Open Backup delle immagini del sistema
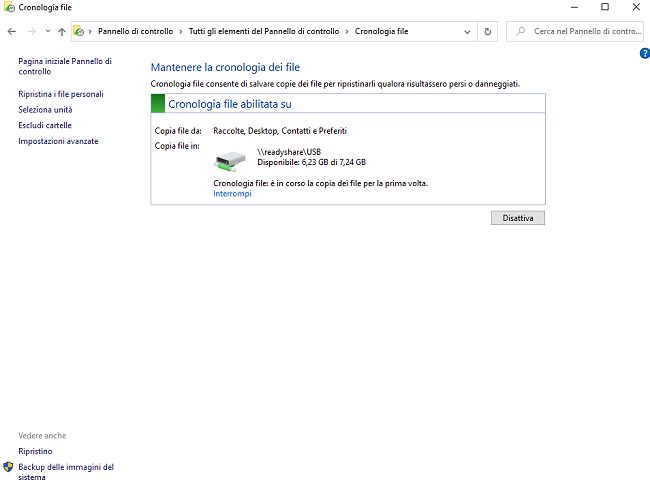 point(66,472)
